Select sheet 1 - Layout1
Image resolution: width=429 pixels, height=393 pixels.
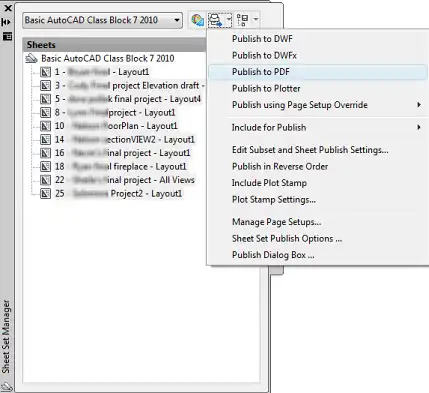point(102,72)
